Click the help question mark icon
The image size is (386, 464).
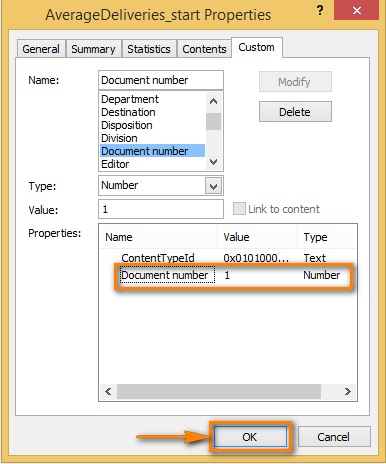pos(320,11)
